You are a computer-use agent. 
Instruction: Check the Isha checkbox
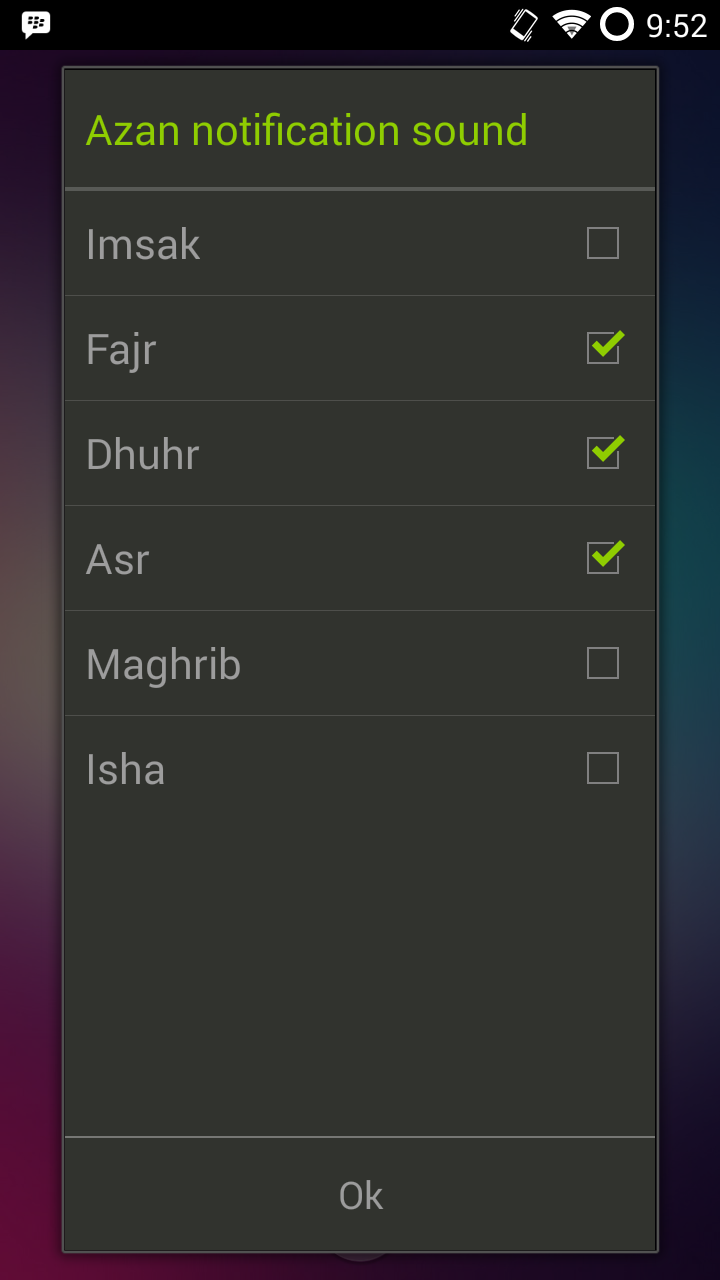[603, 768]
